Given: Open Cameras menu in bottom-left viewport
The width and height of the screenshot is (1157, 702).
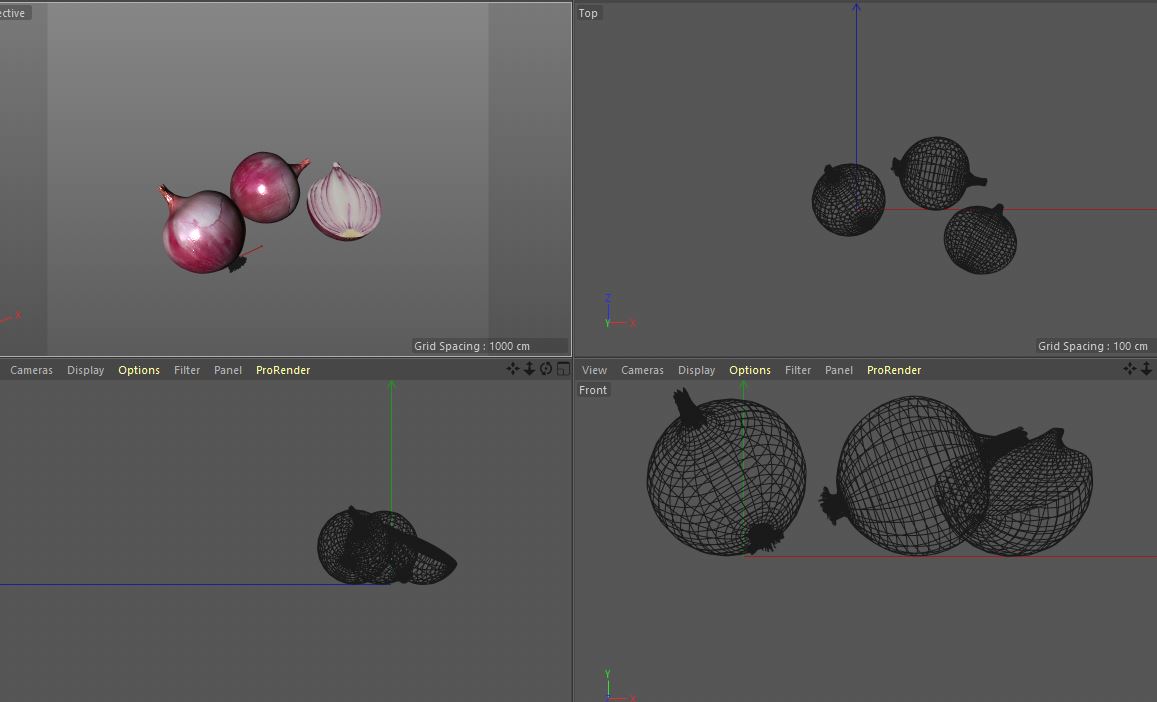Looking at the screenshot, I should [x=31, y=370].
